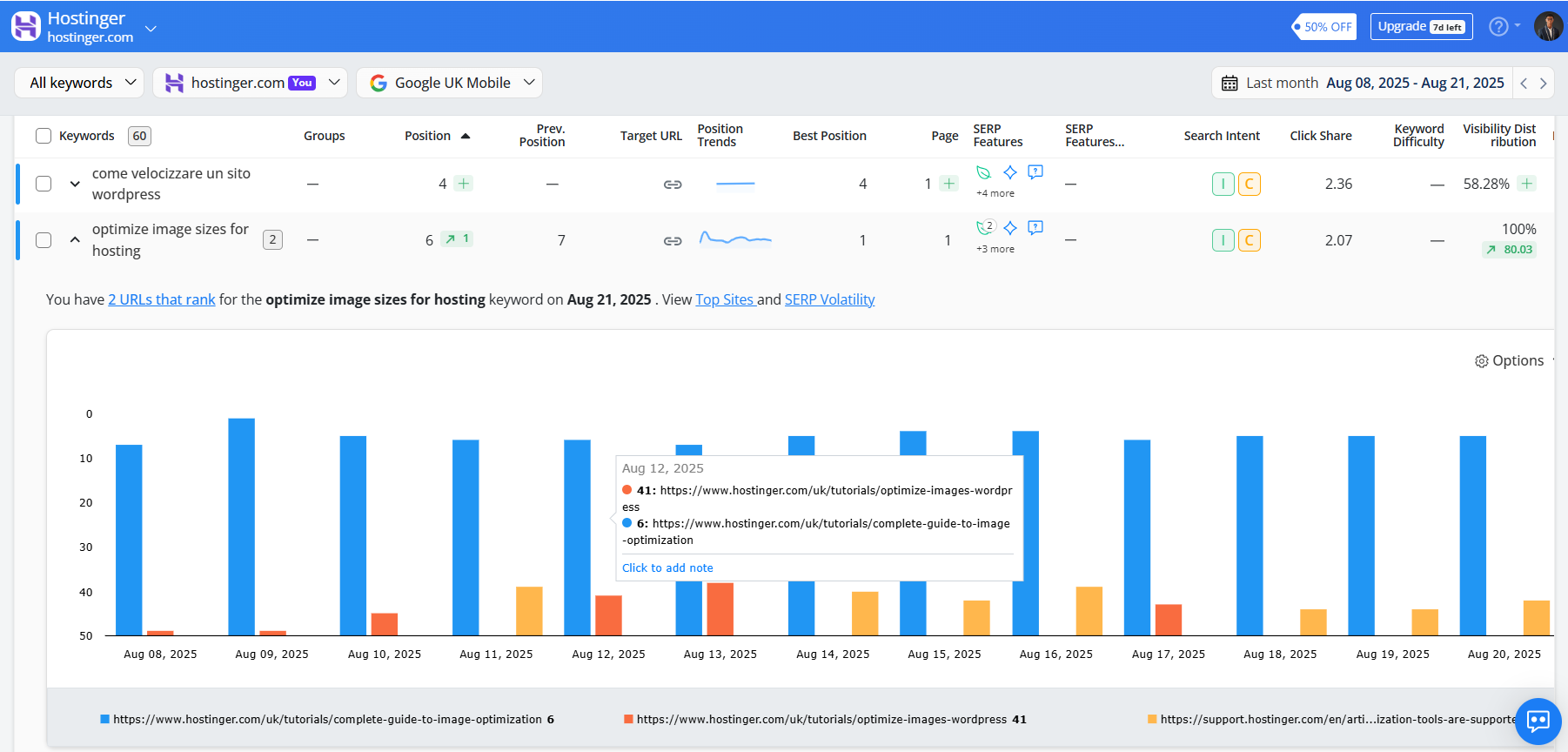
Task: Click leaf SERP feature icon in come velocizzare row
Action: coord(983,172)
